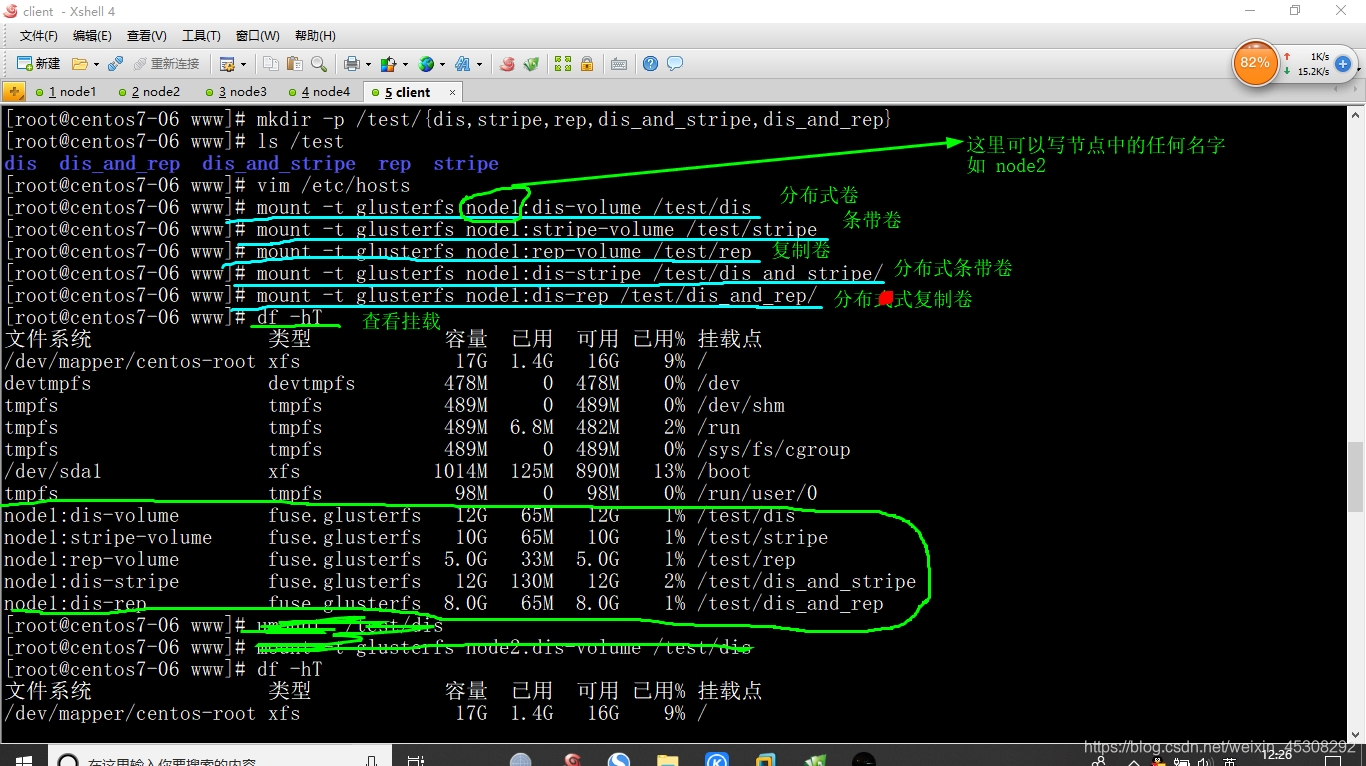
Task: Click the color scheme icon
Action: pyautogui.click(x=388, y=64)
